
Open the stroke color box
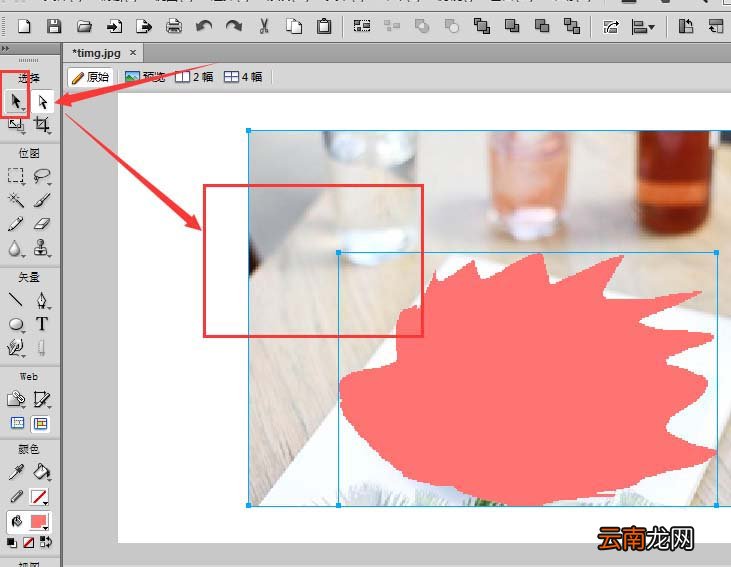pos(39,497)
